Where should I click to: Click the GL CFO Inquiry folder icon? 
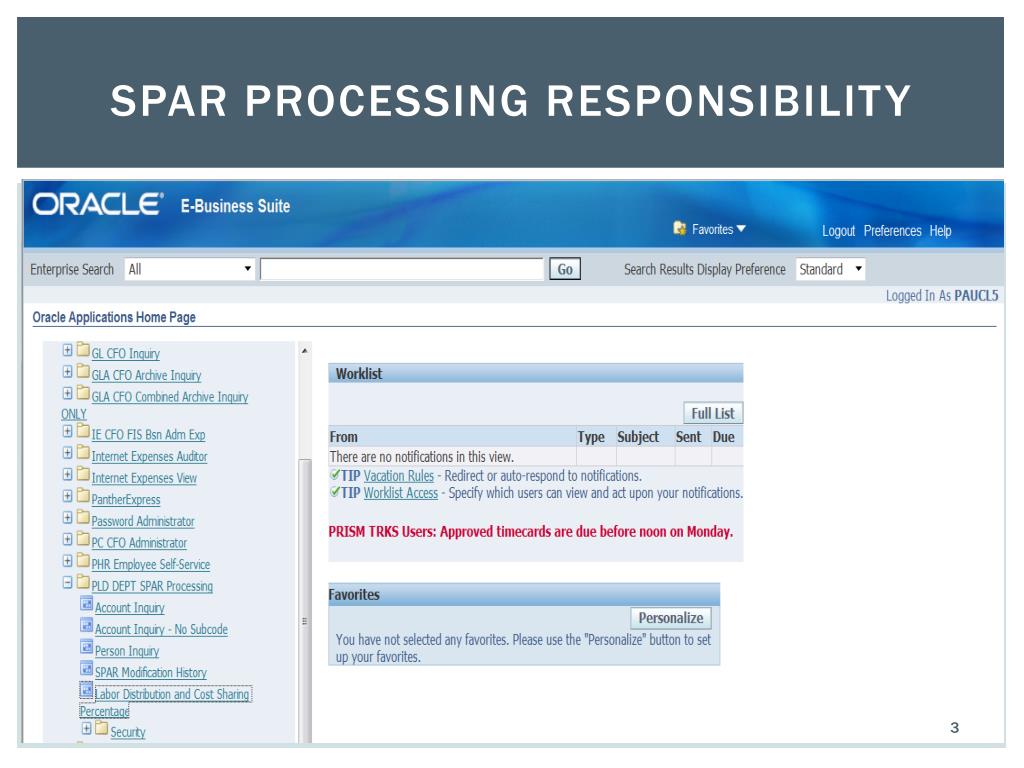click(83, 349)
